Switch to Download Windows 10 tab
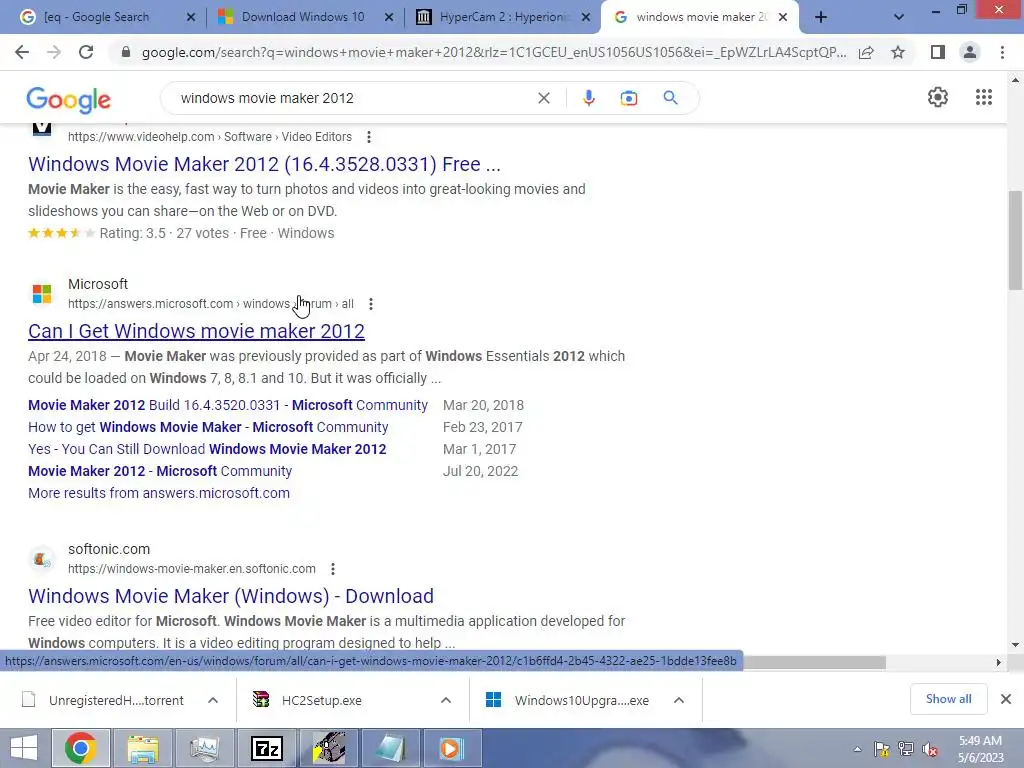 tap(303, 17)
